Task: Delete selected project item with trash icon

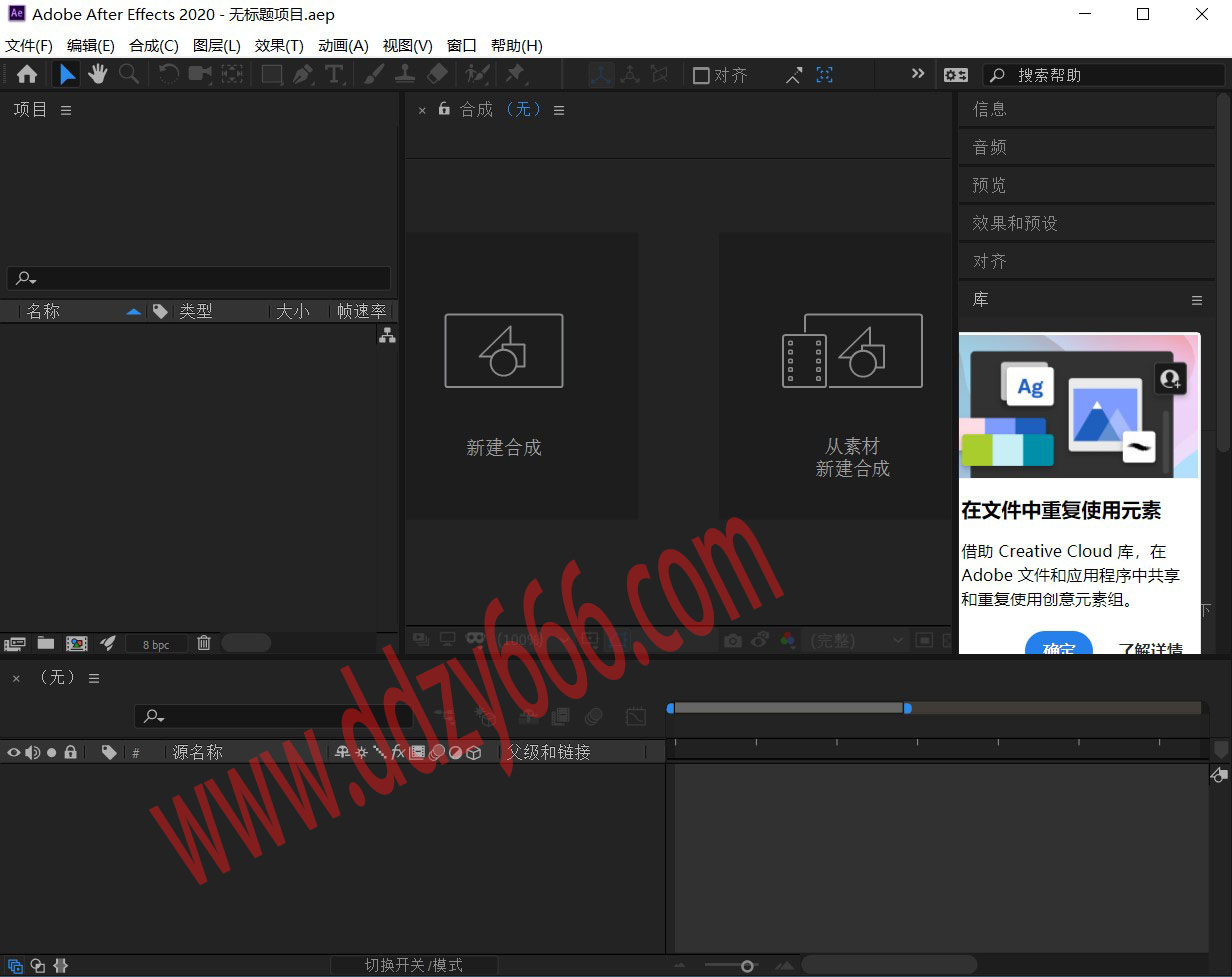Action: pos(204,643)
